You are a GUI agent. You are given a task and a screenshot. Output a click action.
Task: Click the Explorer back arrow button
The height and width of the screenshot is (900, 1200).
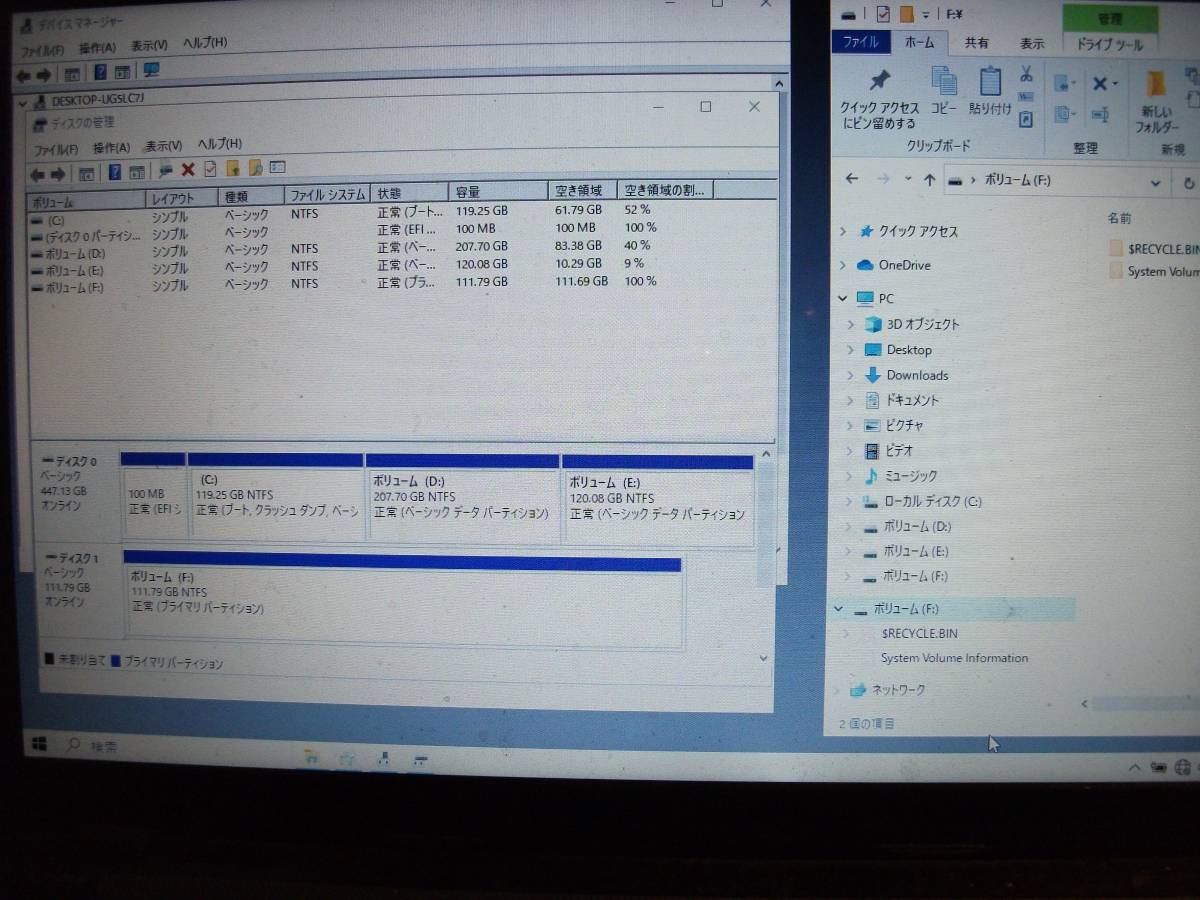pos(851,179)
